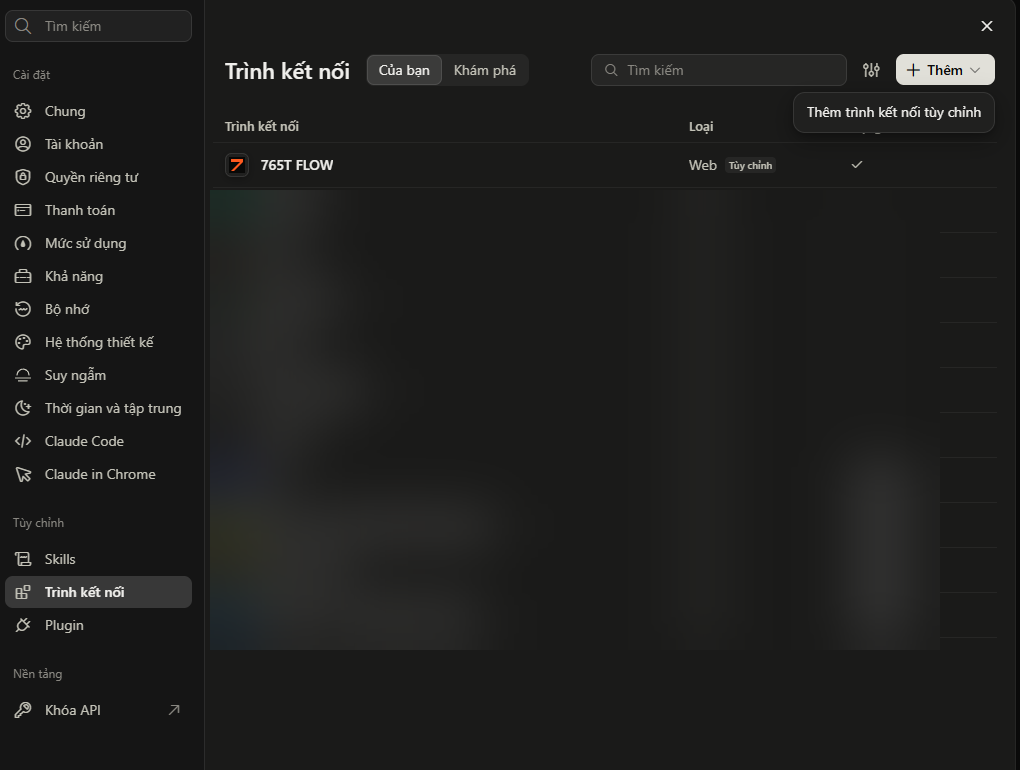Open the connector filter sliders icon
The image size is (1020, 770).
tap(871, 70)
